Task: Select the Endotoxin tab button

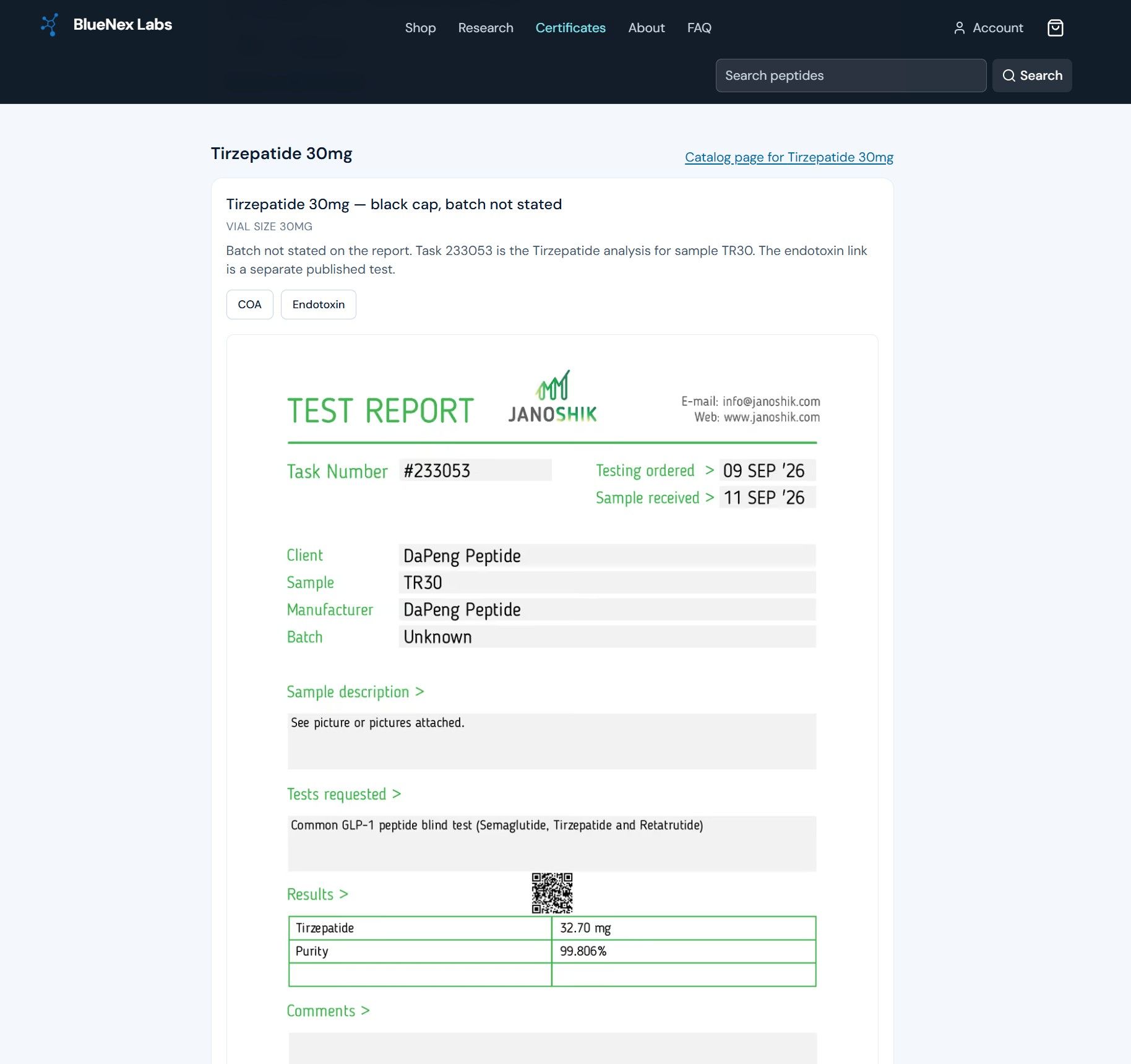Action: click(x=318, y=305)
